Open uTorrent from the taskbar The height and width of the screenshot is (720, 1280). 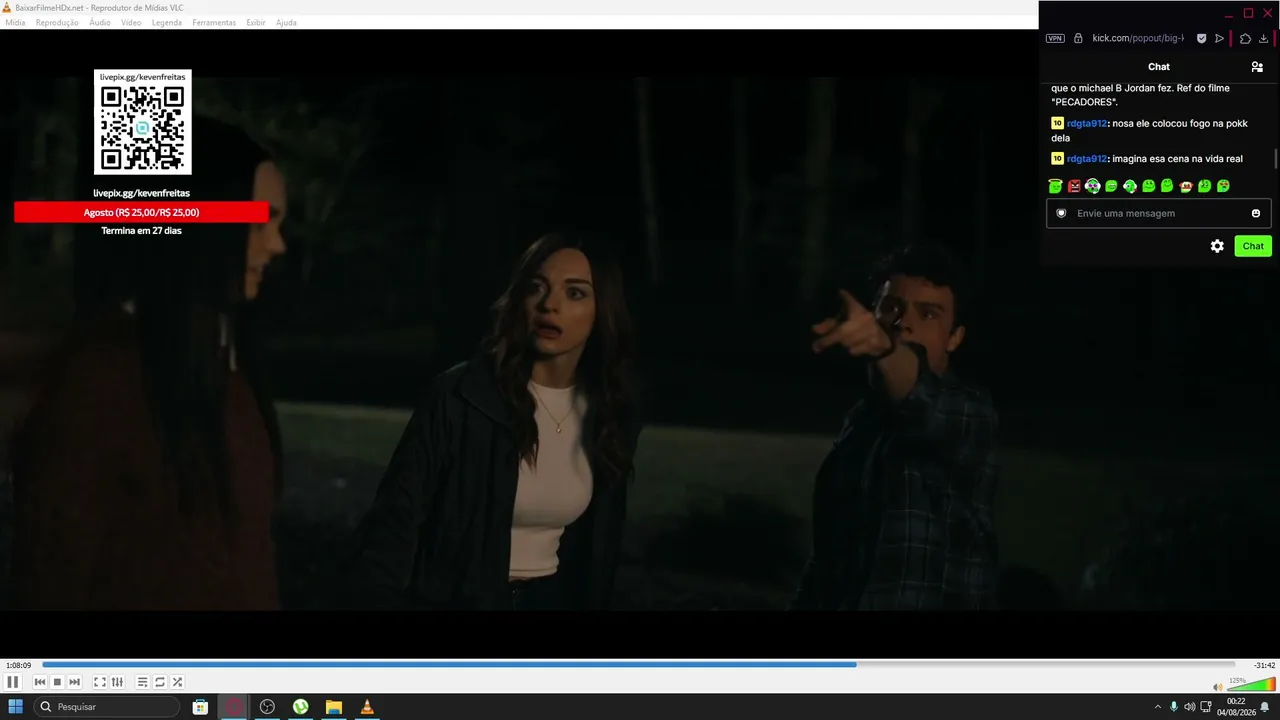pyautogui.click(x=300, y=707)
